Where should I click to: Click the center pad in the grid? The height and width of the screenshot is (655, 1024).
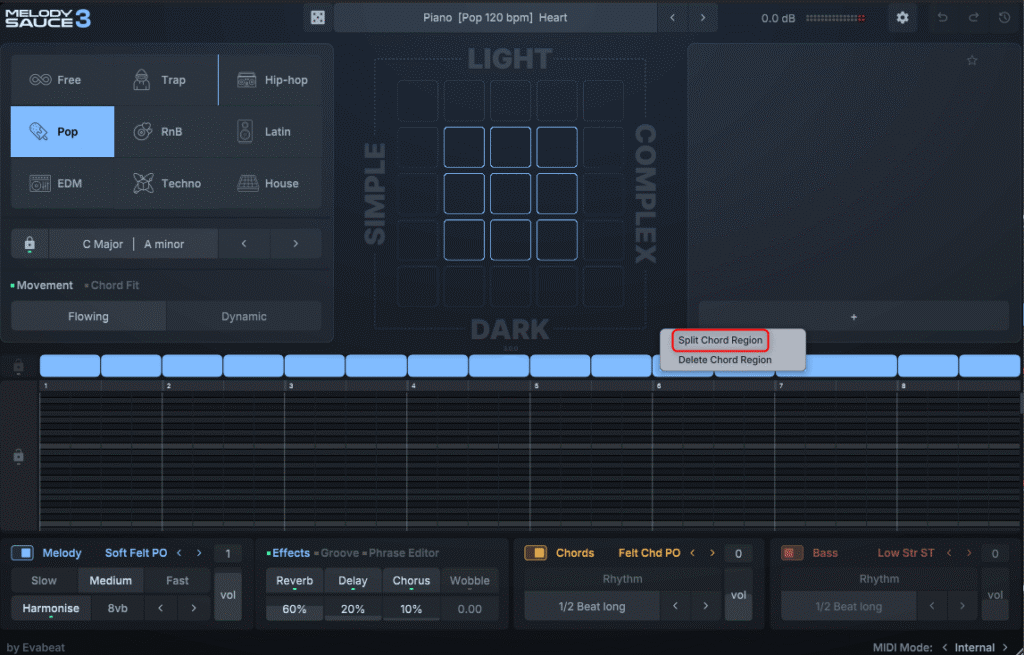tap(510, 194)
